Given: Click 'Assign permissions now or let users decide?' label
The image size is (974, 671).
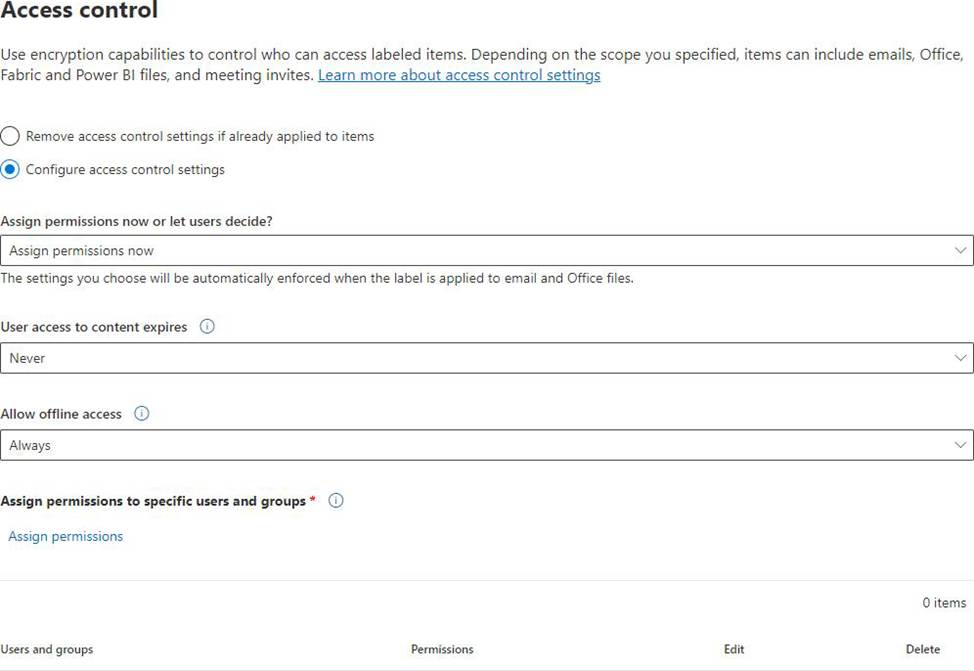Looking at the screenshot, I should pyautogui.click(x=137, y=221).
